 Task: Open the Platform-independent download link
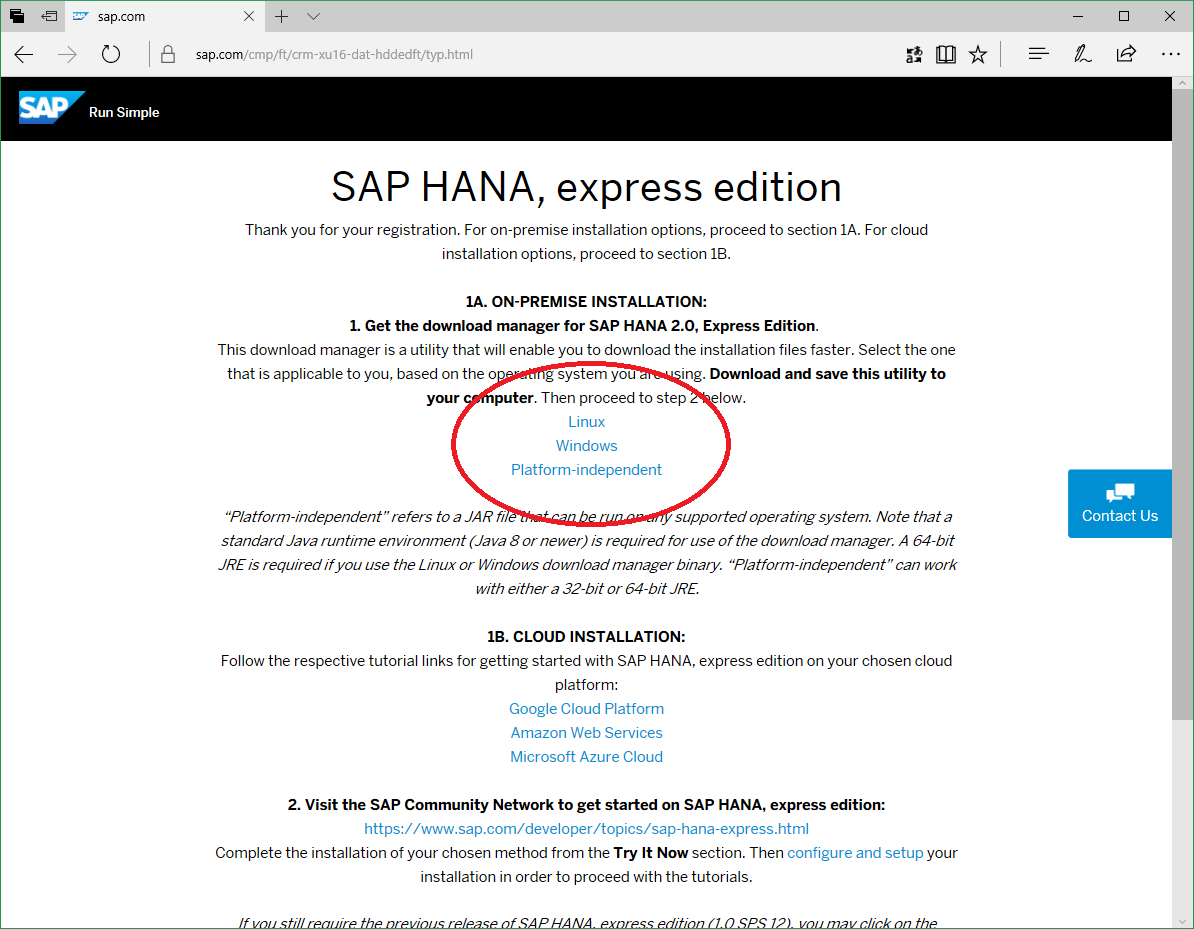[x=586, y=470]
